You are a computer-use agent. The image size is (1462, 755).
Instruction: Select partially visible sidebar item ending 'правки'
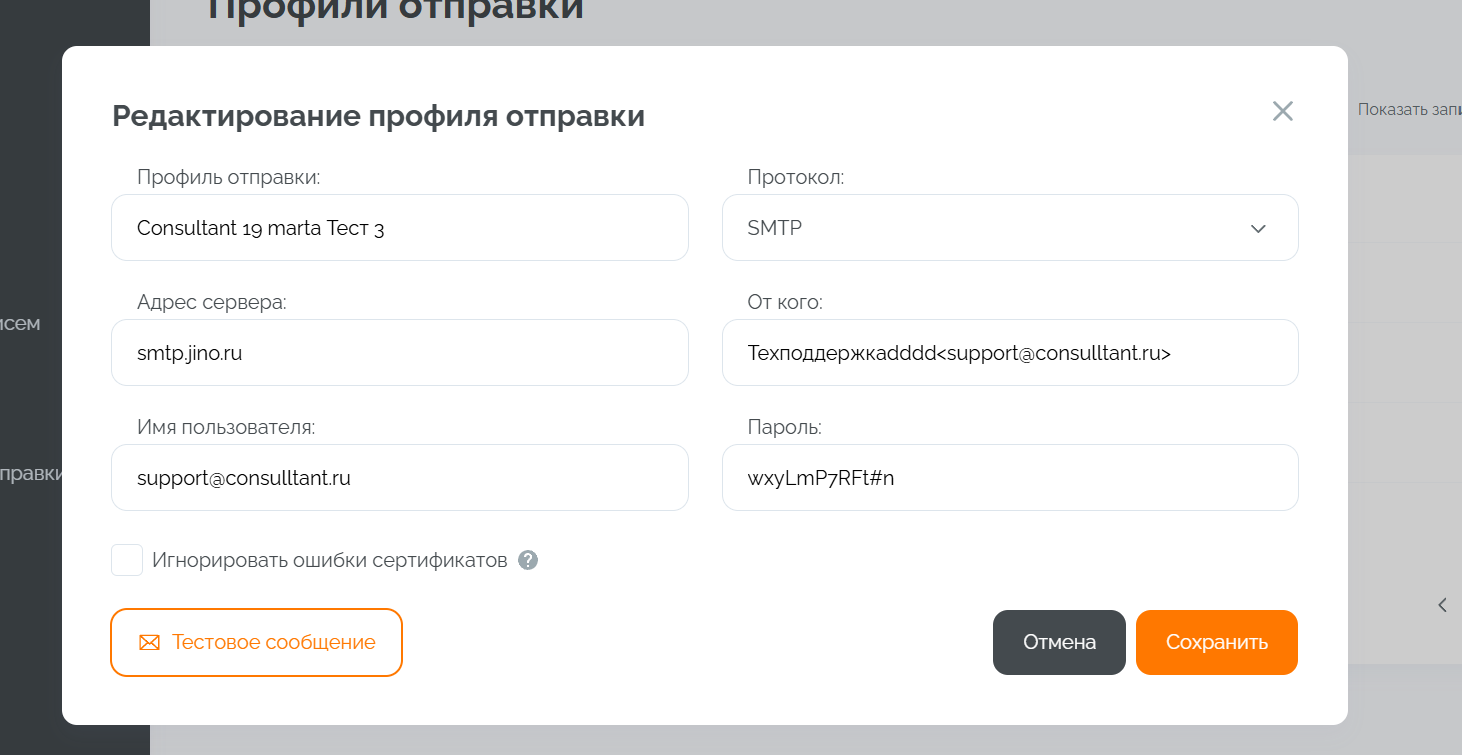pyautogui.click(x=31, y=473)
